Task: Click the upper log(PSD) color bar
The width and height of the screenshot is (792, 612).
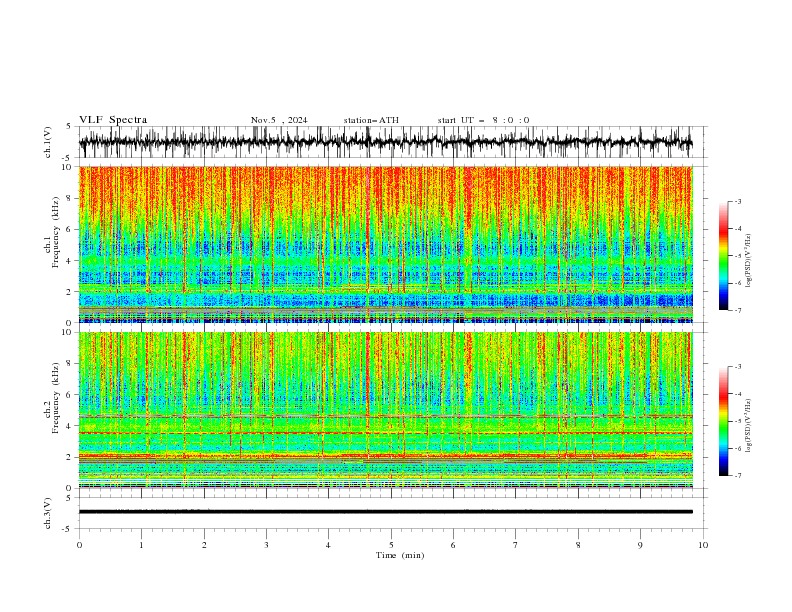Action: (723, 256)
